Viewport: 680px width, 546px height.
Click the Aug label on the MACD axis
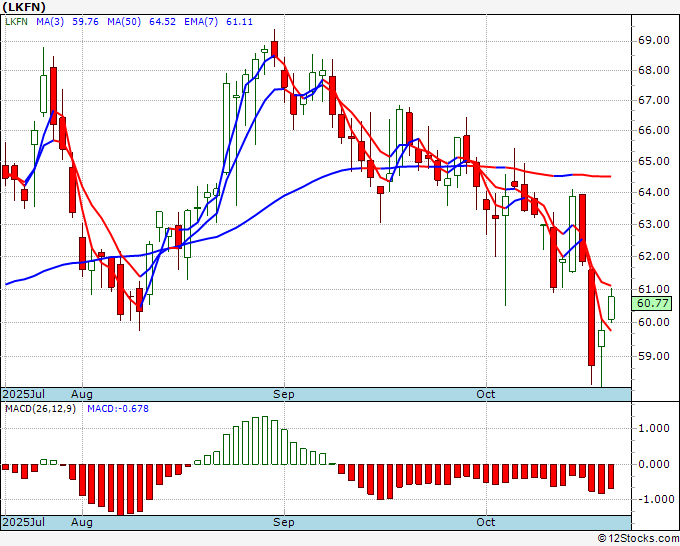pyautogui.click(x=82, y=522)
